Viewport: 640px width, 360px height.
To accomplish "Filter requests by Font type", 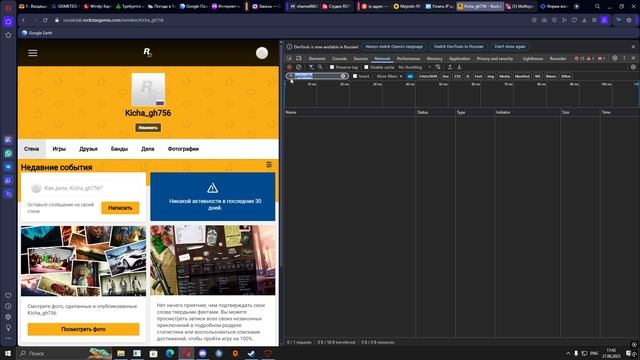I will click(x=478, y=76).
